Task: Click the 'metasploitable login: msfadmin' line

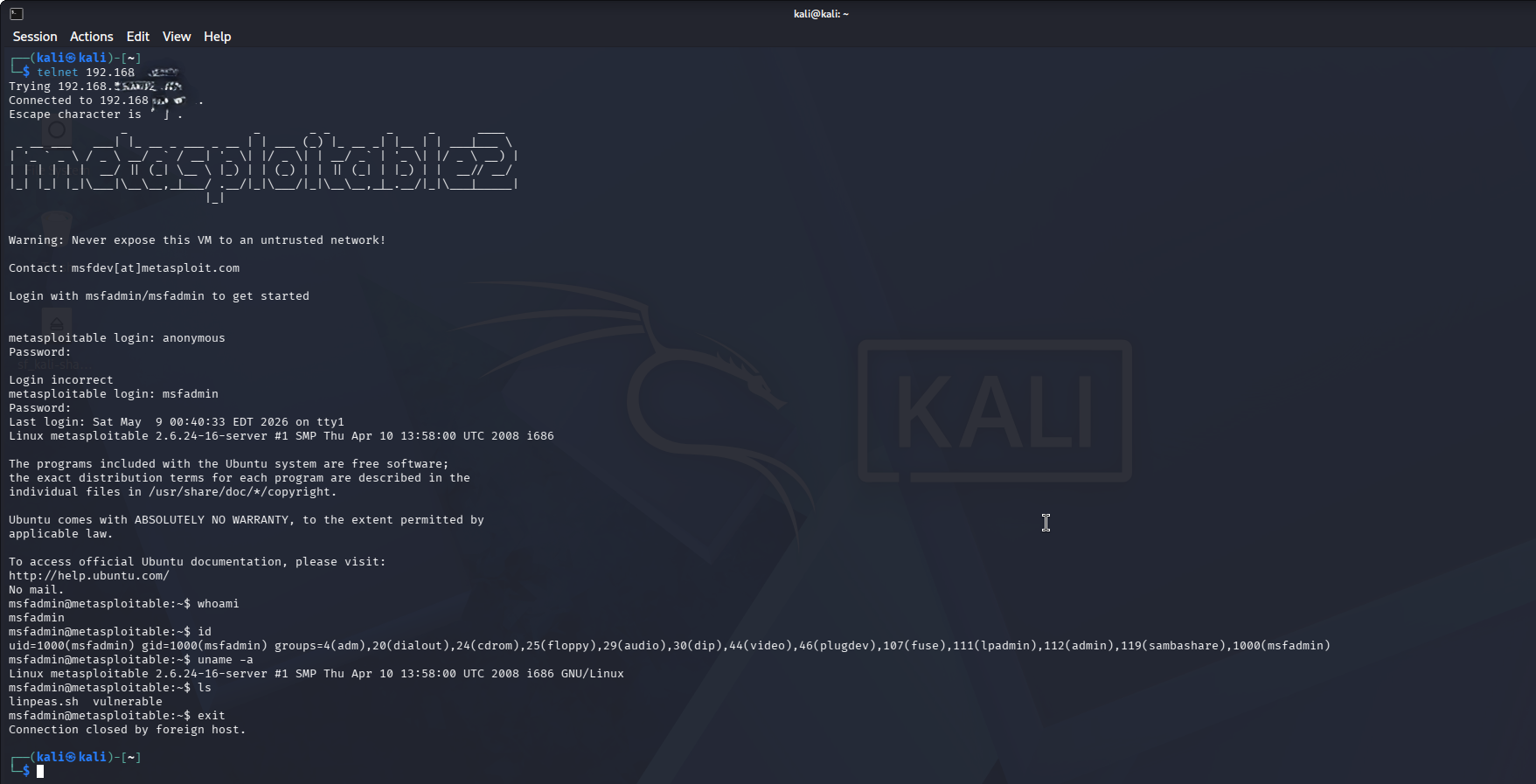Action: (114, 394)
